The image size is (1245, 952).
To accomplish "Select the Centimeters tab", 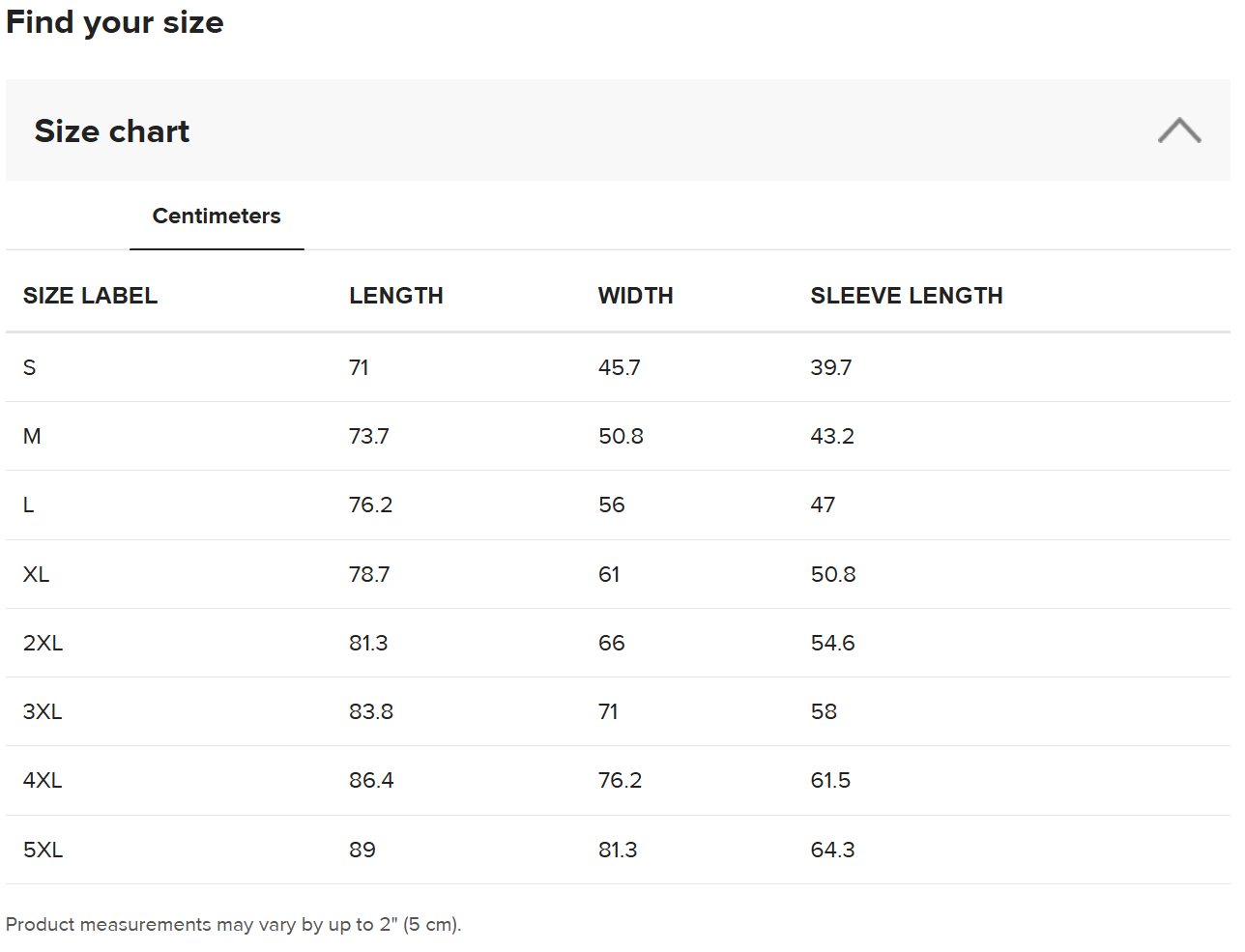I will pyautogui.click(x=217, y=216).
